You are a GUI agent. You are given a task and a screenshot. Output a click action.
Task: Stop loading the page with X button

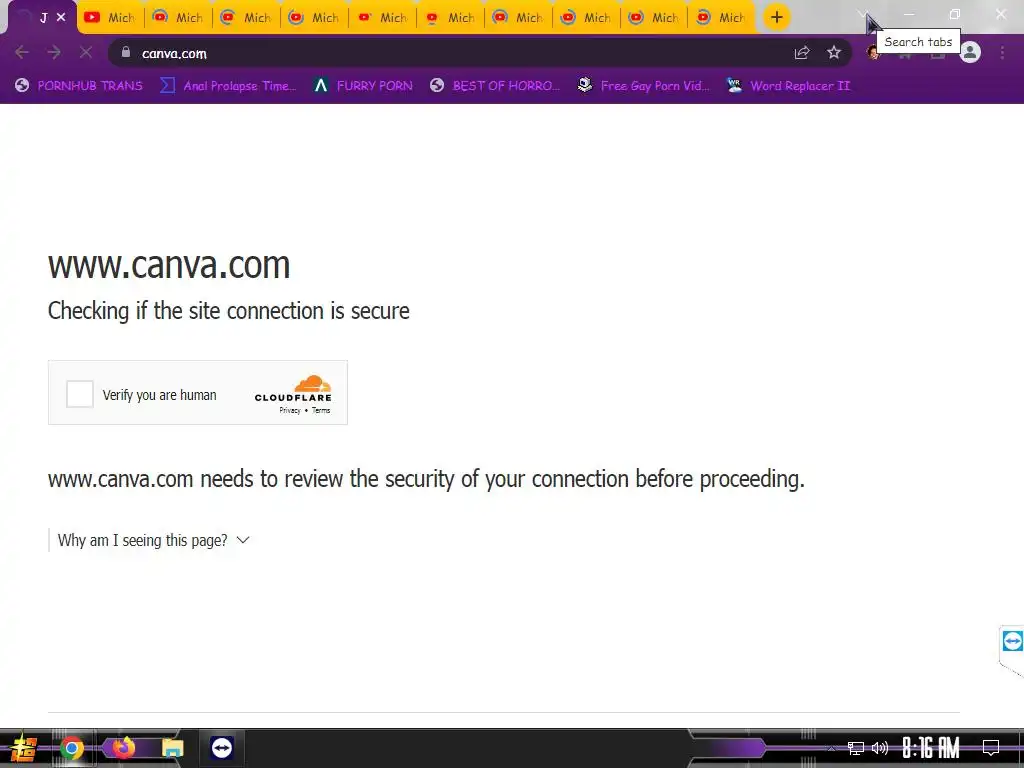point(86,53)
